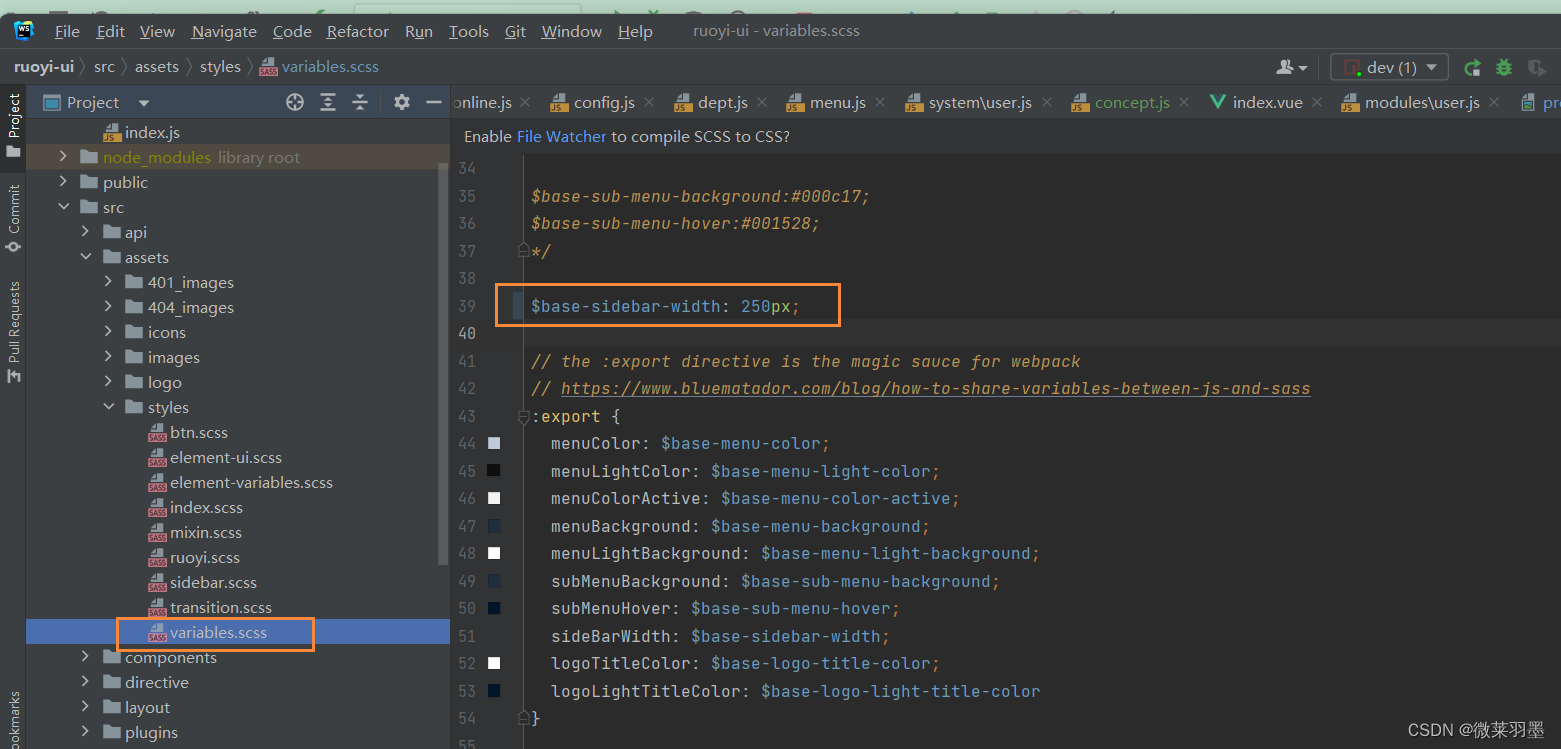
Task: Open the Git menu
Action: 515,31
